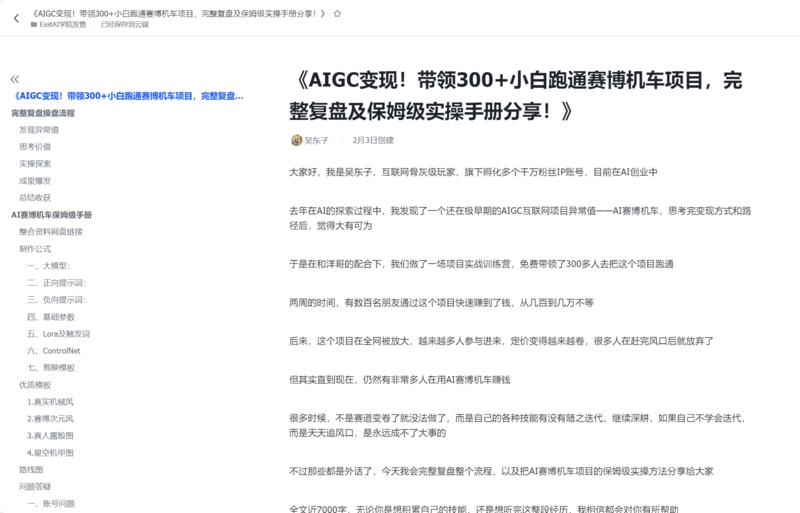This screenshot has height=513, width=800.
Task: Select outline entry 六、ControlNet
Action: (x=54, y=351)
